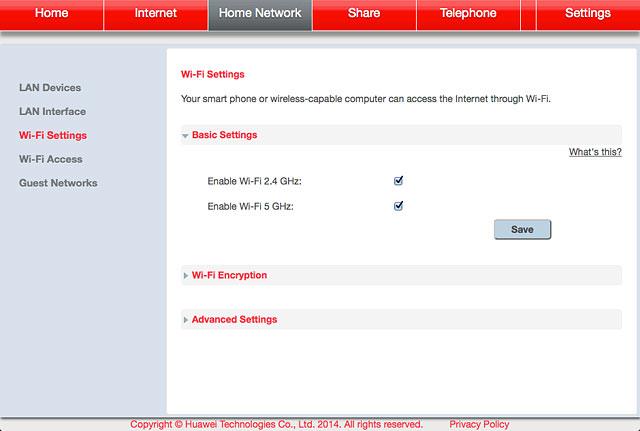The width and height of the screenshot is (640, 431).
Task: Click the Enable Wi-Fi 2.4 GHz label
Action: pyautogui.click(x=254, y=181)
